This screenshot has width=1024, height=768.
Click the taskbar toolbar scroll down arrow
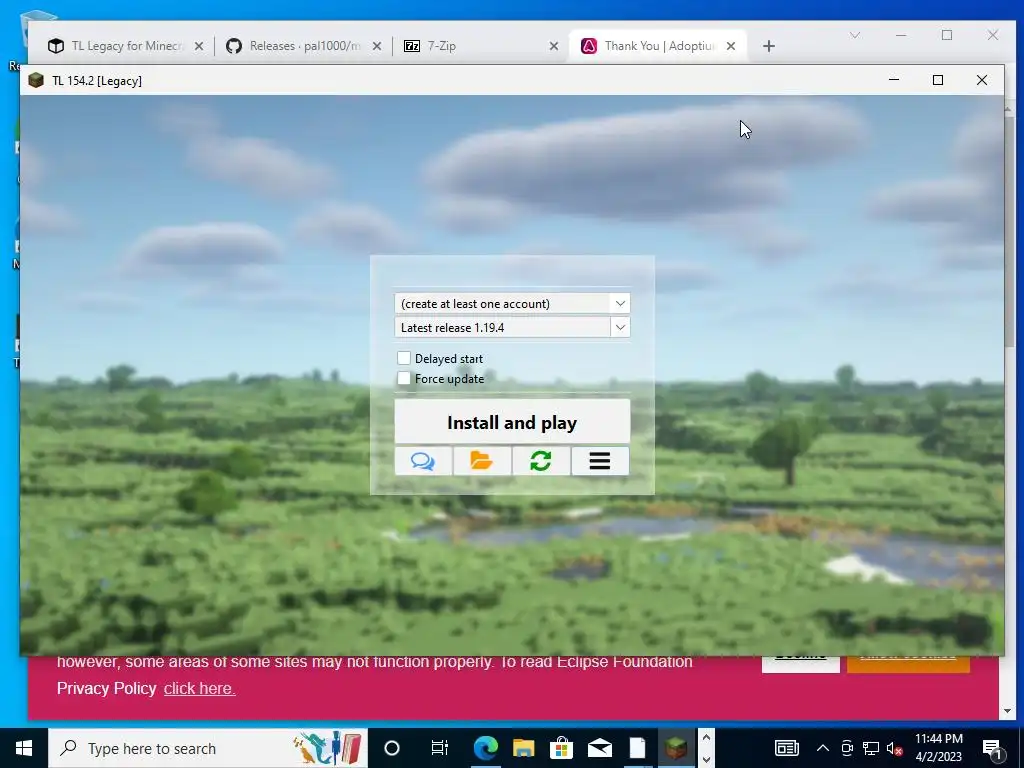point(706,759)
